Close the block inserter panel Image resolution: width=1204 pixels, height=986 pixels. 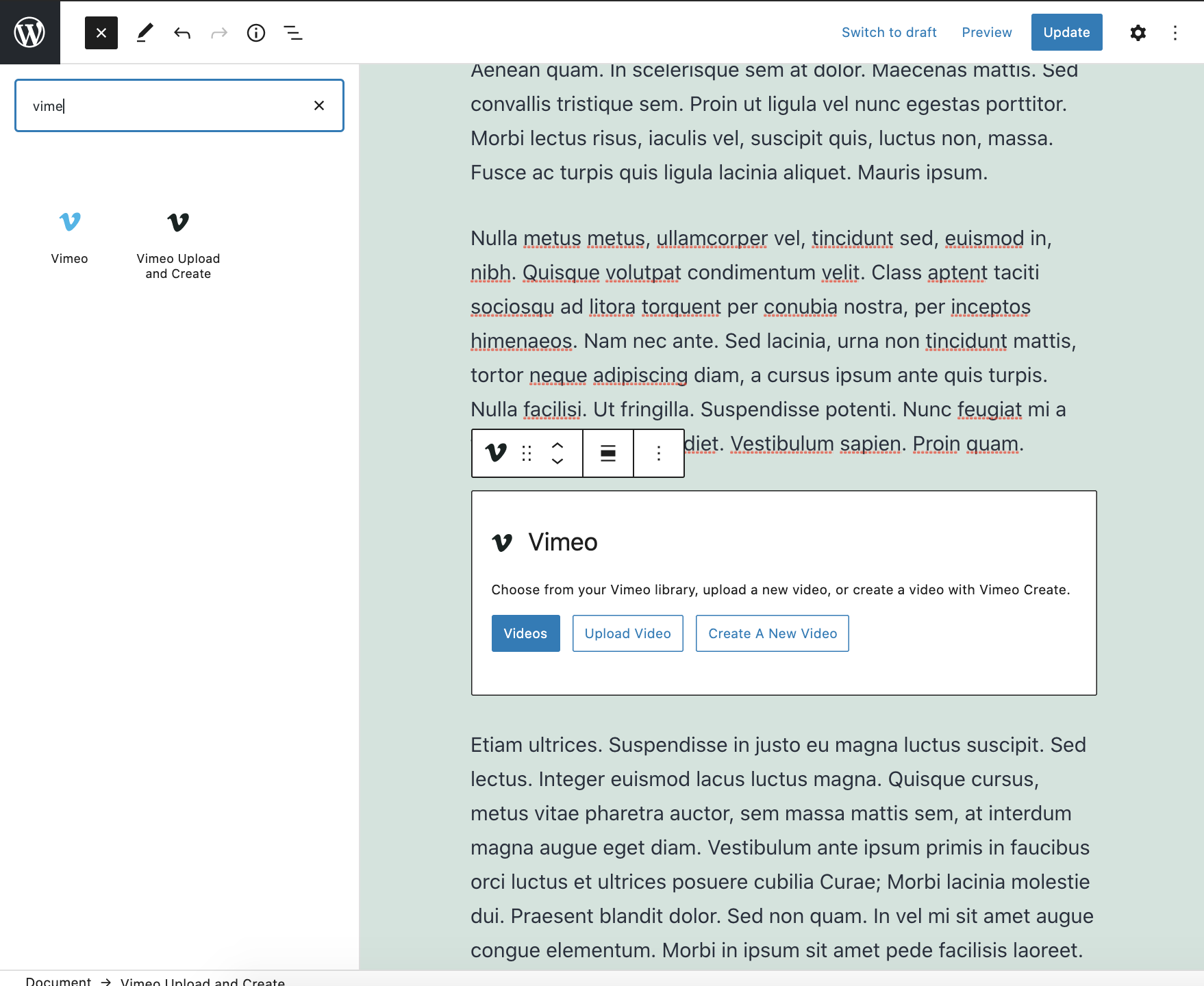pos(101,33)
